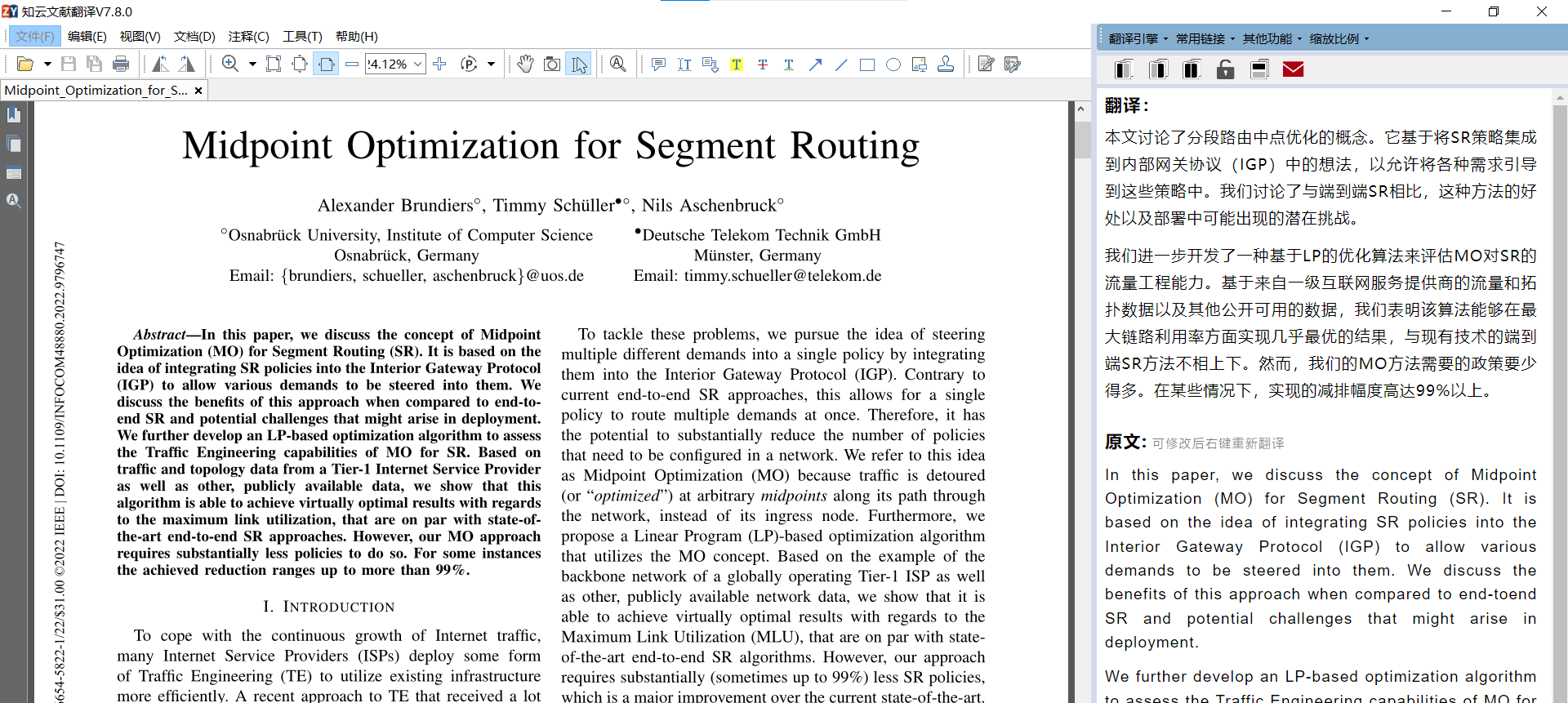The height and width of the screenshot is (703, 1568).
Task: Select the ellipse drawing tool
Action: coord(893,65)
